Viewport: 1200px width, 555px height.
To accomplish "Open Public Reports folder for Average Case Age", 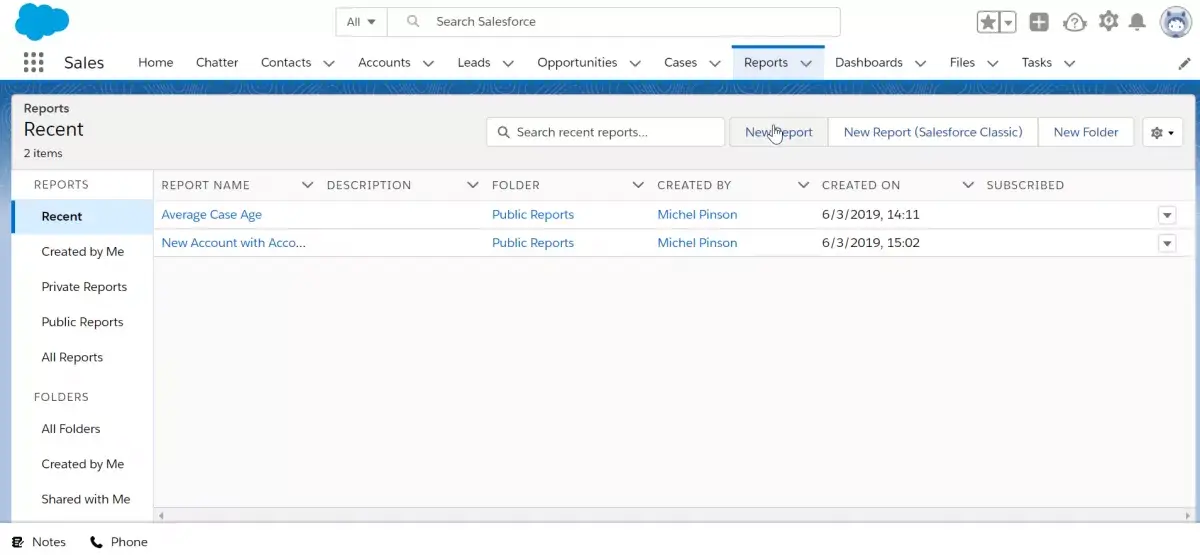I will click(533, 214).
